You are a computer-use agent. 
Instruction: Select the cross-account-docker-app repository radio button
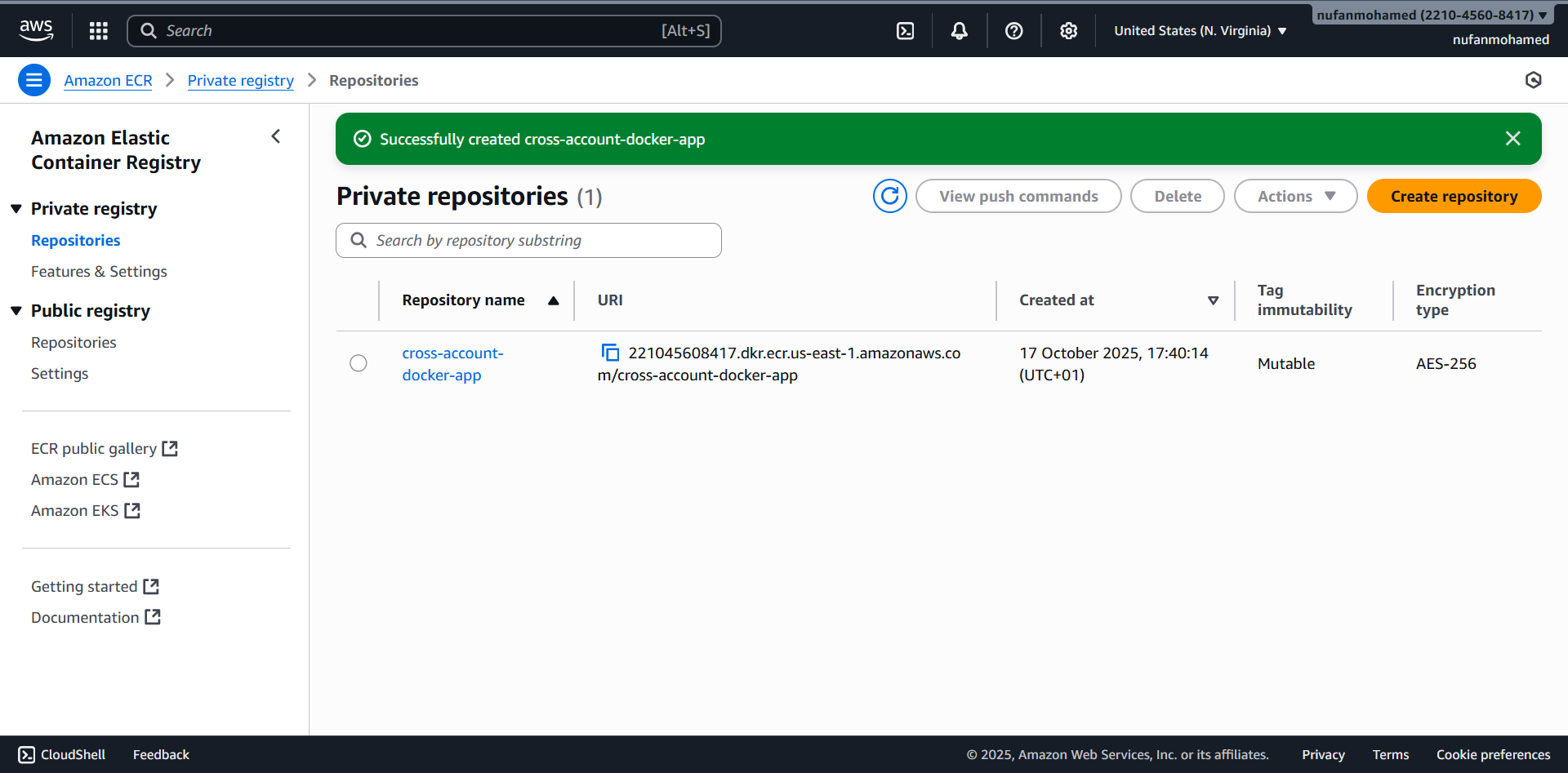click(359, 363)
